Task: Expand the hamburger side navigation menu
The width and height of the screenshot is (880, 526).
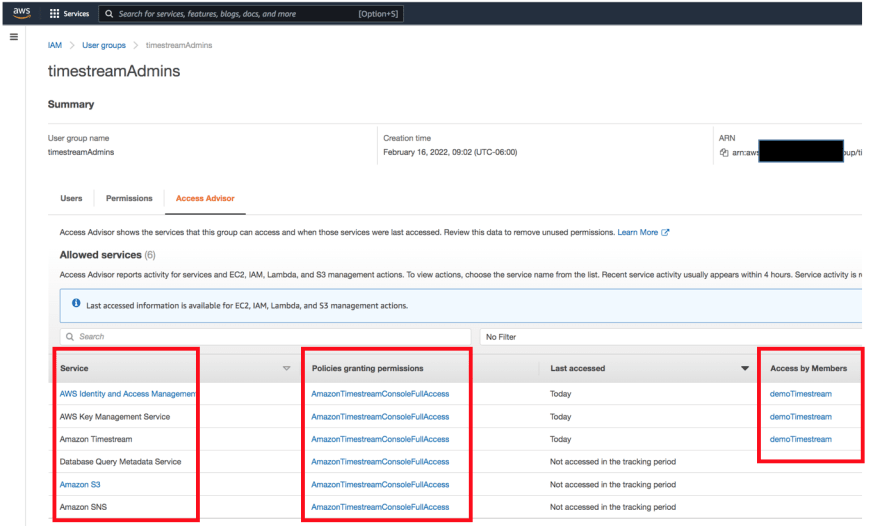Action: coord(14,37)
